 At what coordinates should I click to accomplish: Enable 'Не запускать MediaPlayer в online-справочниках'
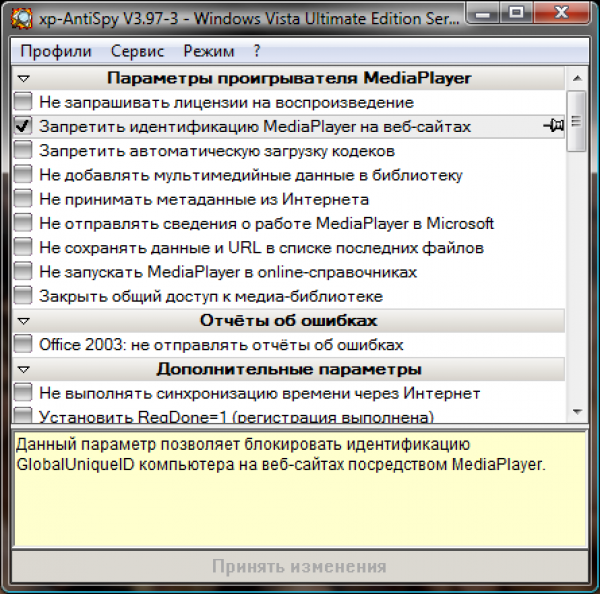23,271
